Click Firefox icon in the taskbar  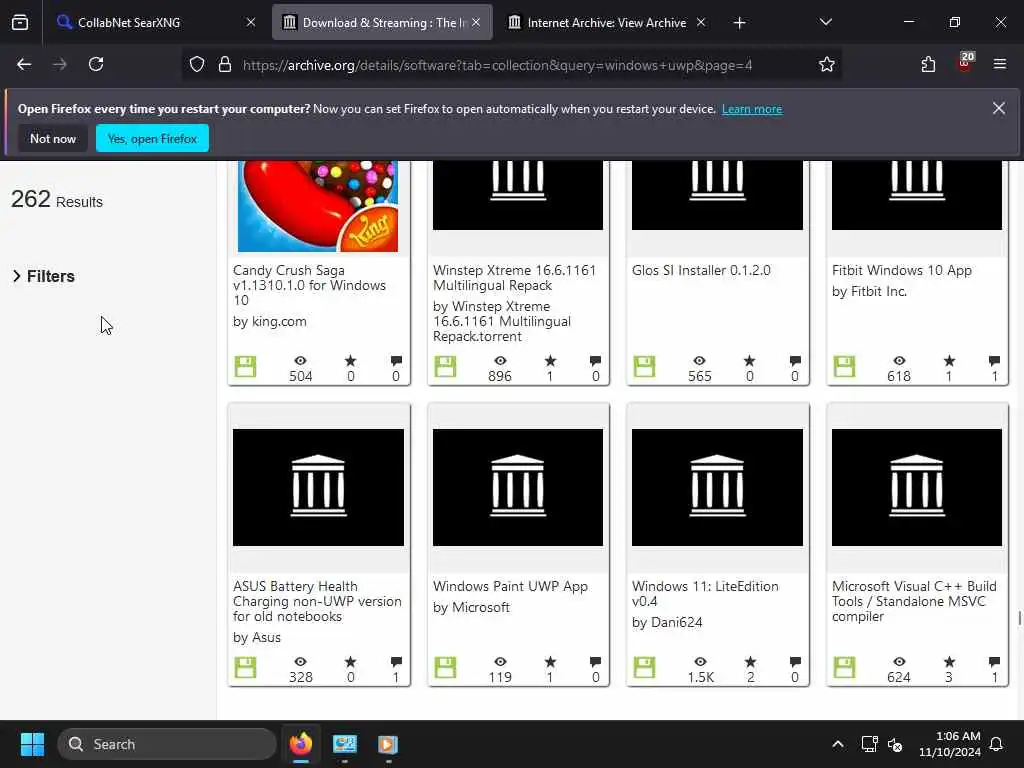tap(300, 744)
